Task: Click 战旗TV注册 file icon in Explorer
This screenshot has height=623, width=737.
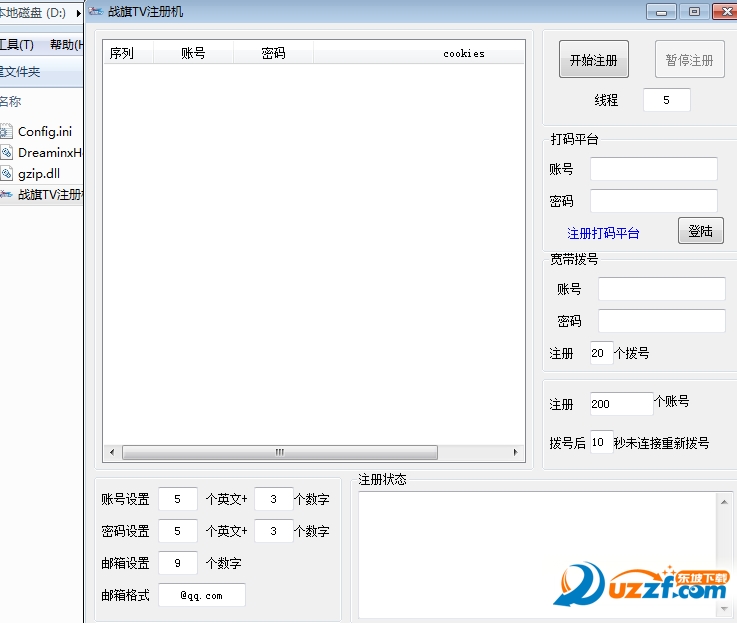Action: coord(6,194)
